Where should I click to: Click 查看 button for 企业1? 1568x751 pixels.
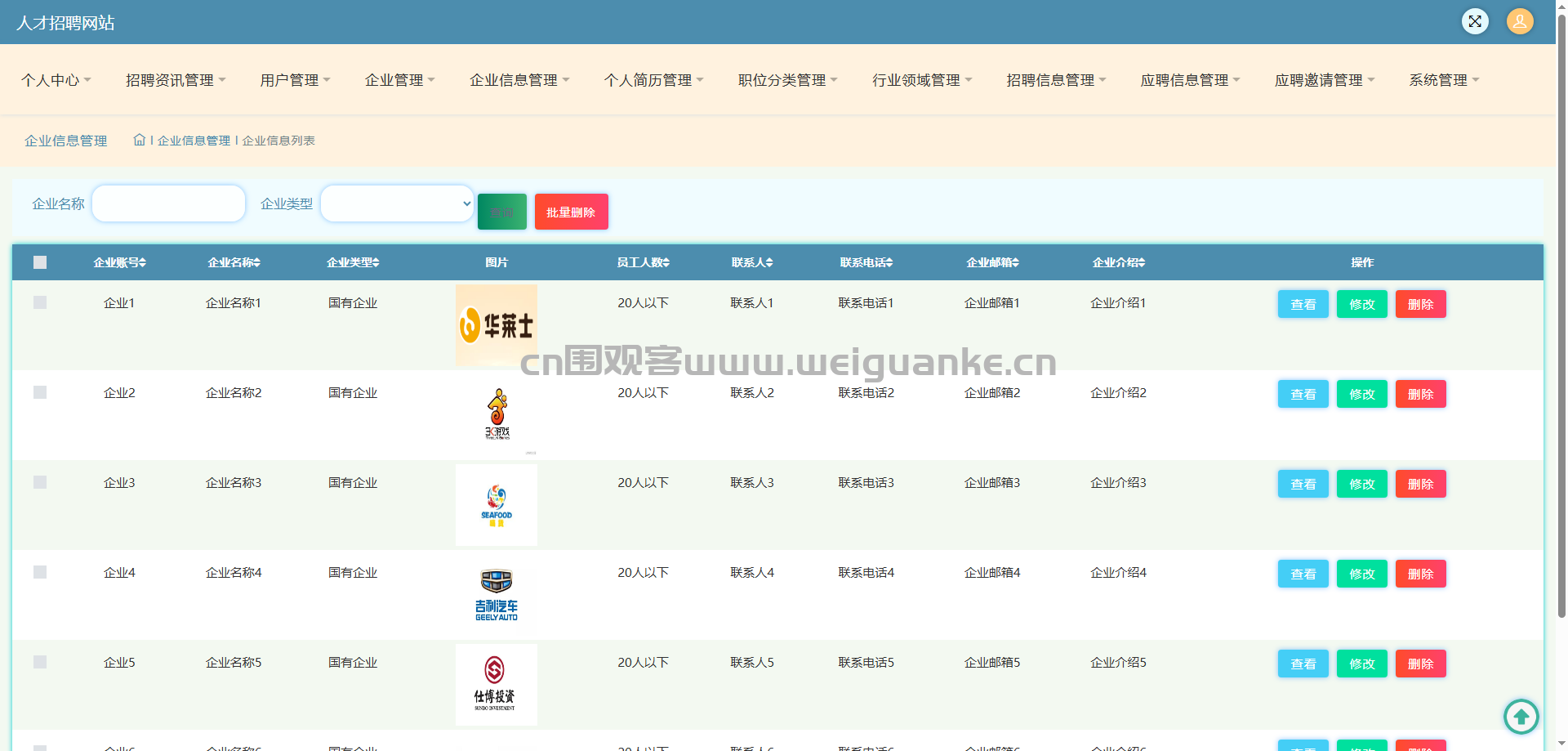click(x=1303, y=304)
